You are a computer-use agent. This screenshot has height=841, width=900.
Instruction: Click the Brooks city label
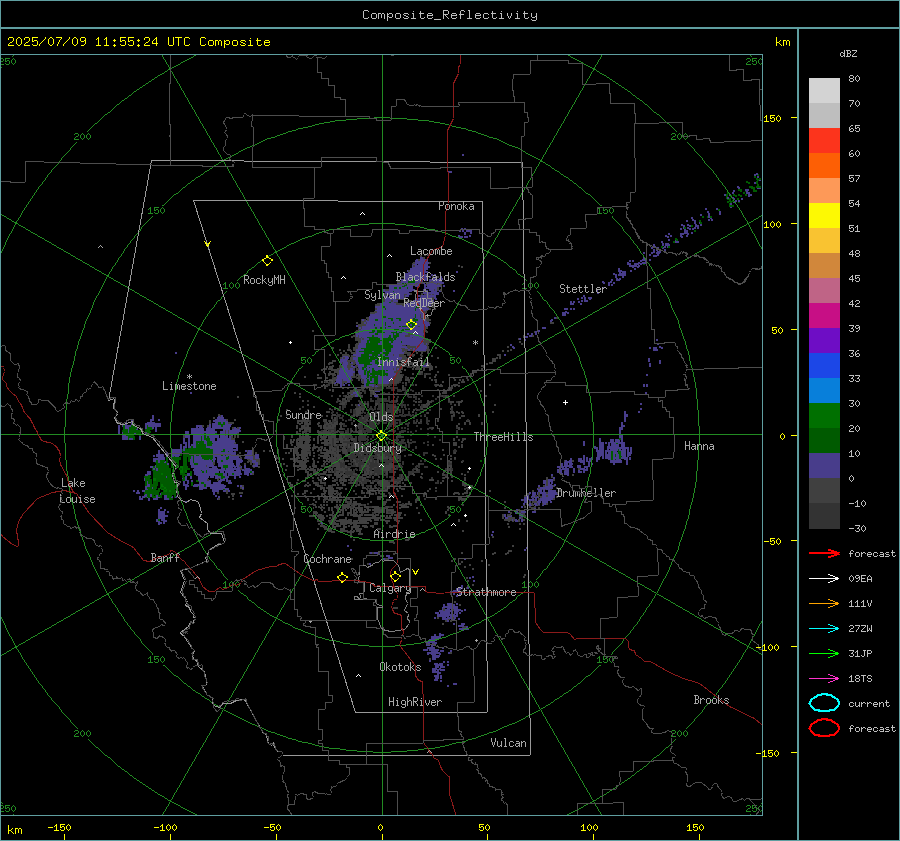click(x=711, y=700)
